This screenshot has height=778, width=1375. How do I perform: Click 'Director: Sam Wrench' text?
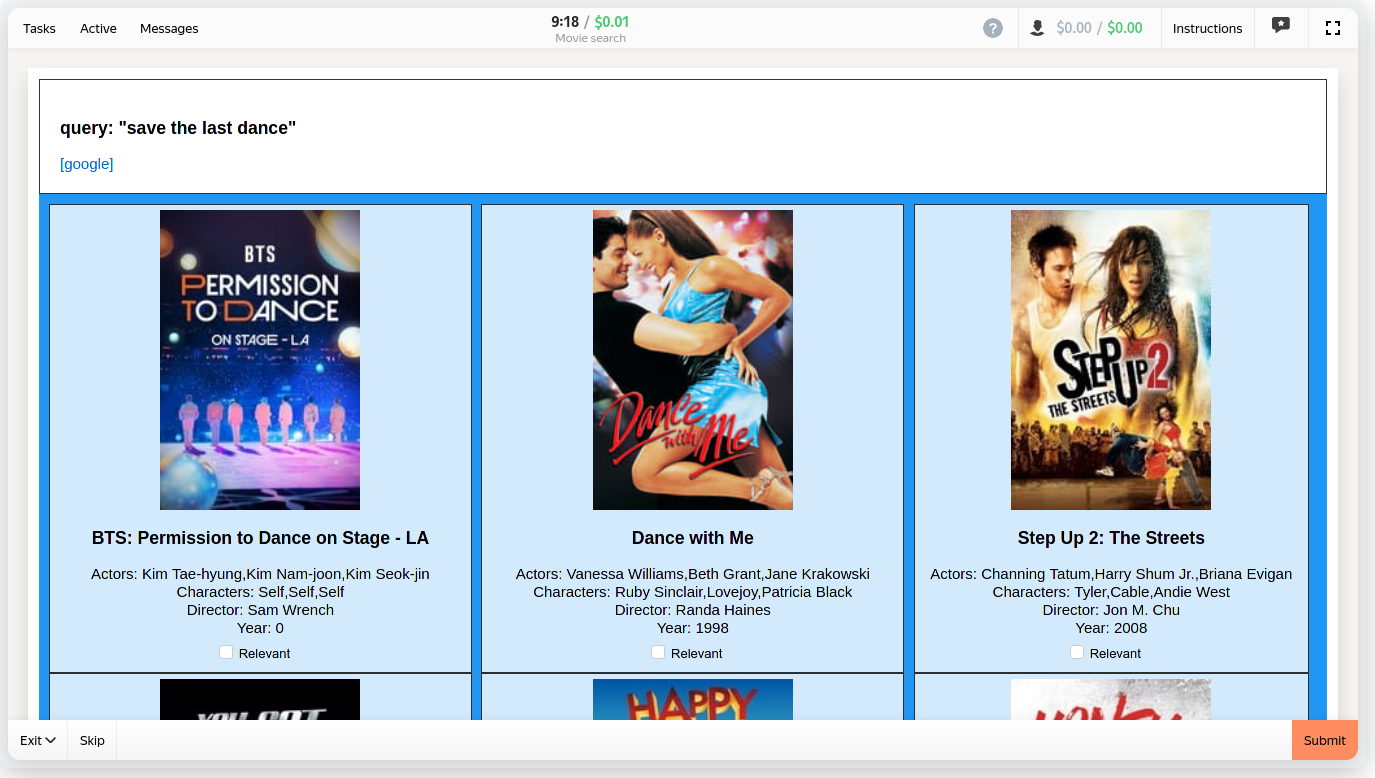(260, 610)
